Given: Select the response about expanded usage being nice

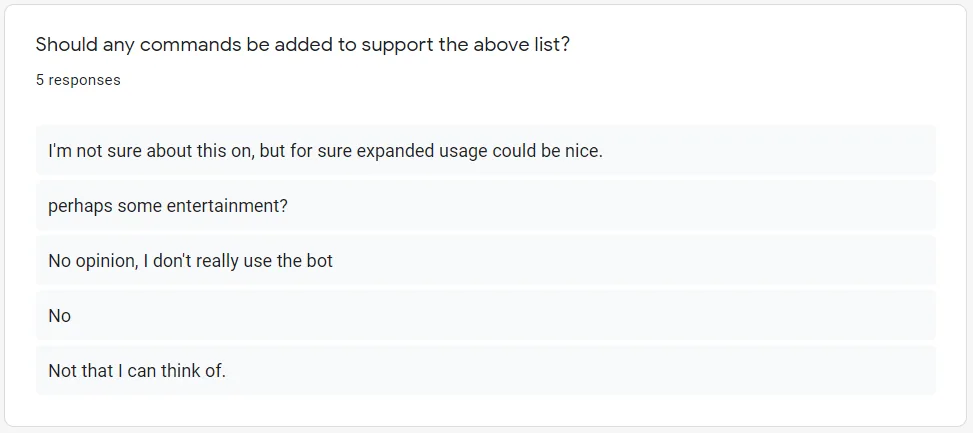Looking at the screenshot, I should point(485,150).
